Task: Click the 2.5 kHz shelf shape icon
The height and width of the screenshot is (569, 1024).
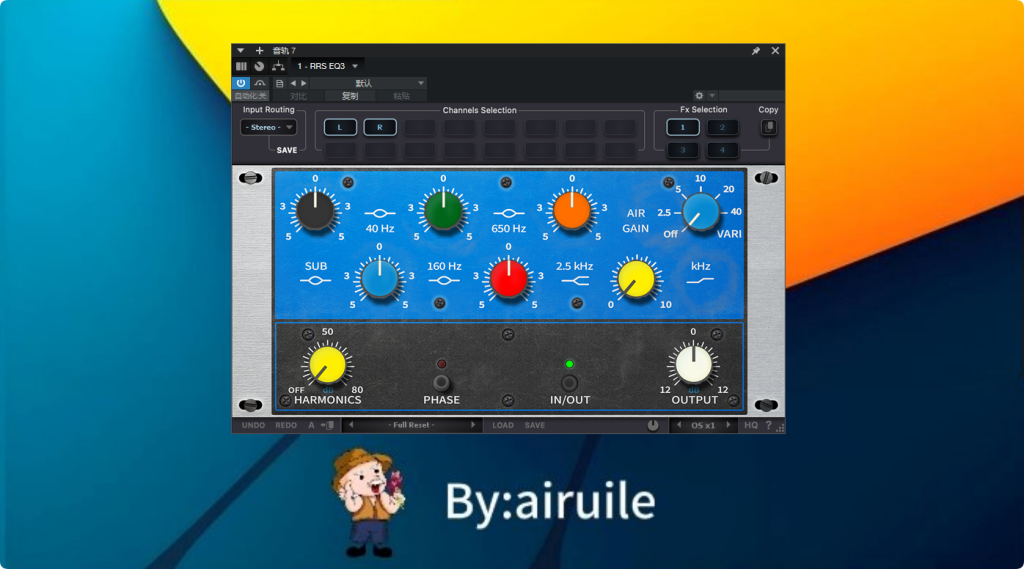Action: click(x=575, y=281)
